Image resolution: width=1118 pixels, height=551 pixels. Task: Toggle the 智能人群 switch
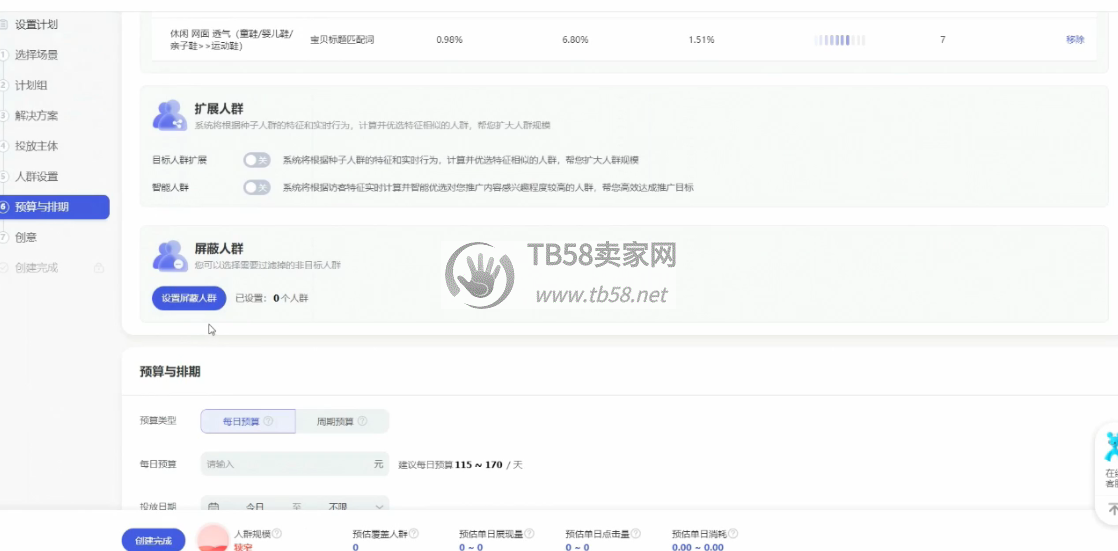[x=257, y=187]
